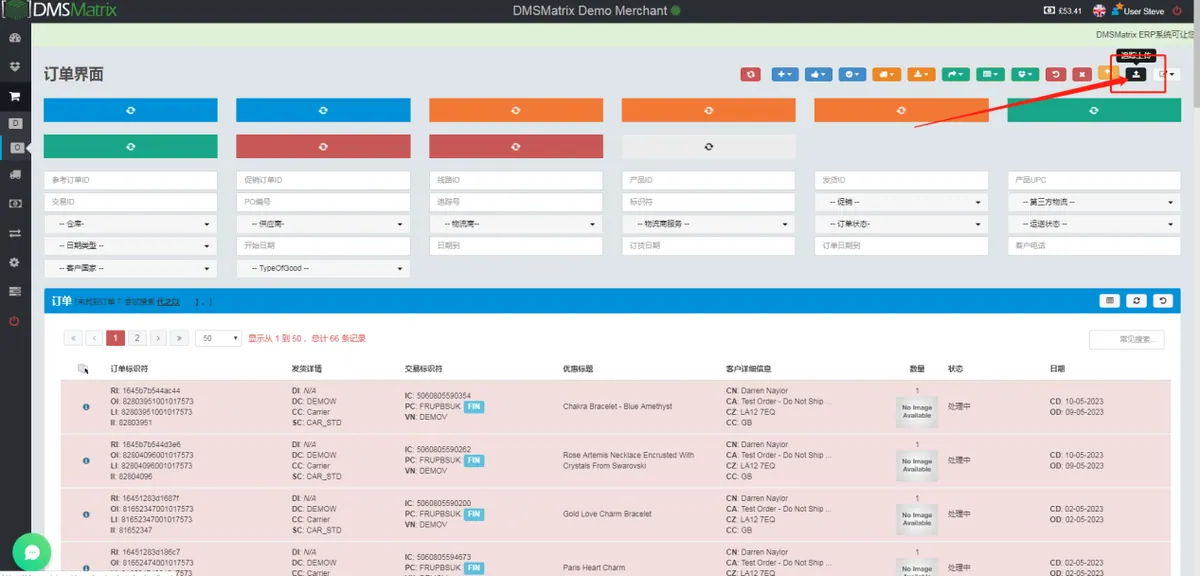Image resolution: width=1200 pixels, height=576 pixels.
Task: Open the truck delivery section in the sidebar
Action: (x=15, y=175)
